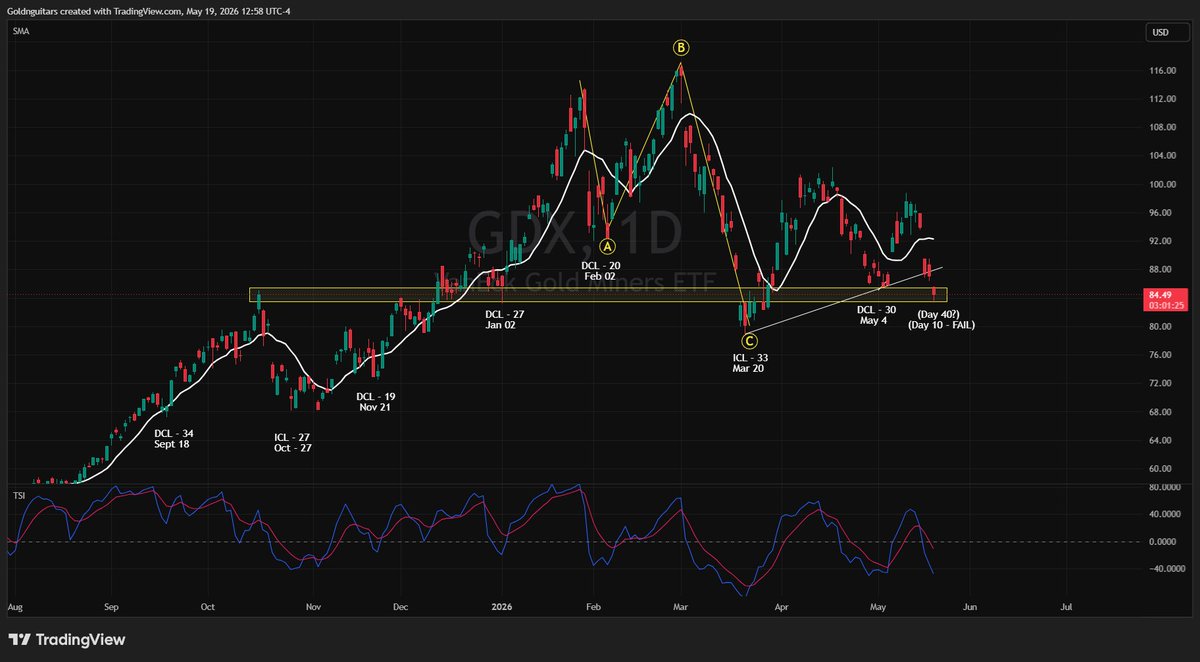Select the 'DCL - 27 Jan 02' annotation
Viewport: 1200px width, 662px height.
(504, 319)
